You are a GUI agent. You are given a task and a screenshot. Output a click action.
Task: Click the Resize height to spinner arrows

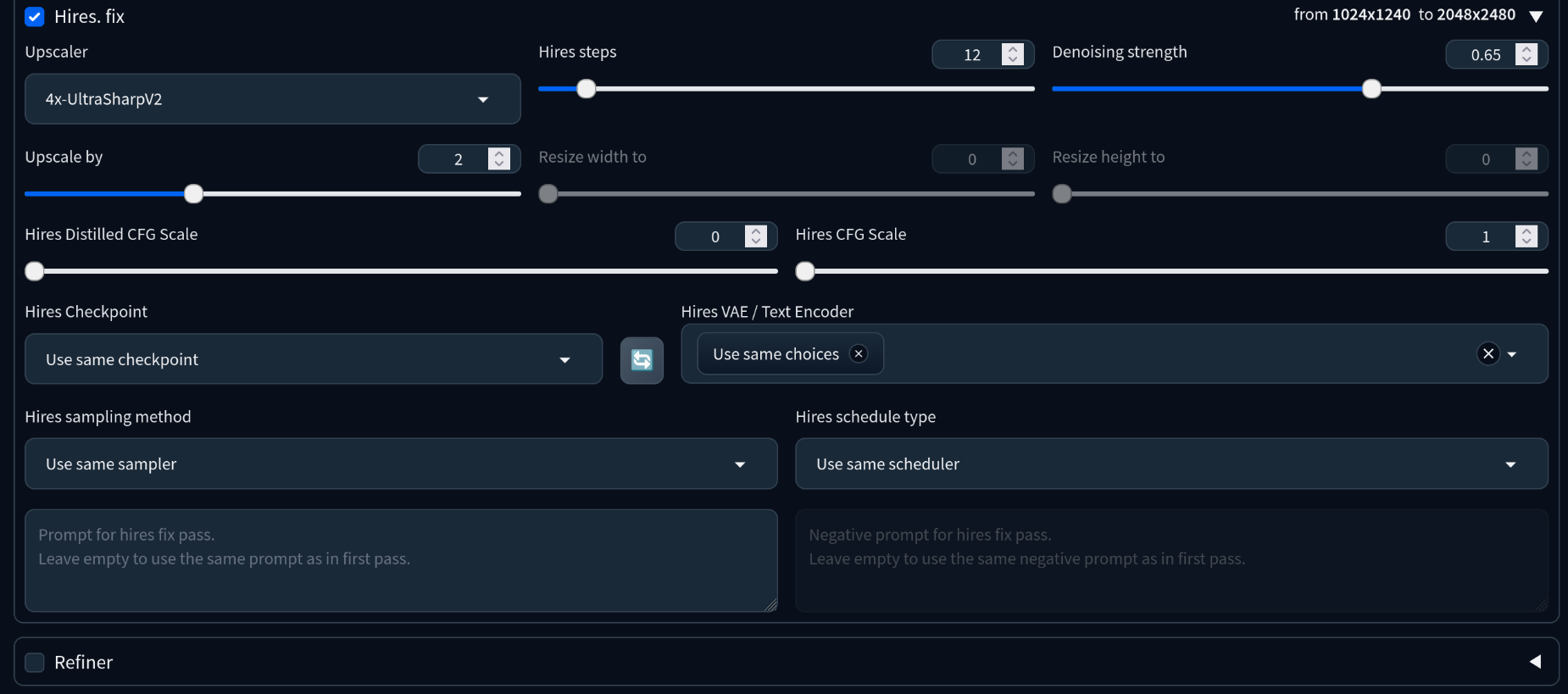click(1526, 158)
